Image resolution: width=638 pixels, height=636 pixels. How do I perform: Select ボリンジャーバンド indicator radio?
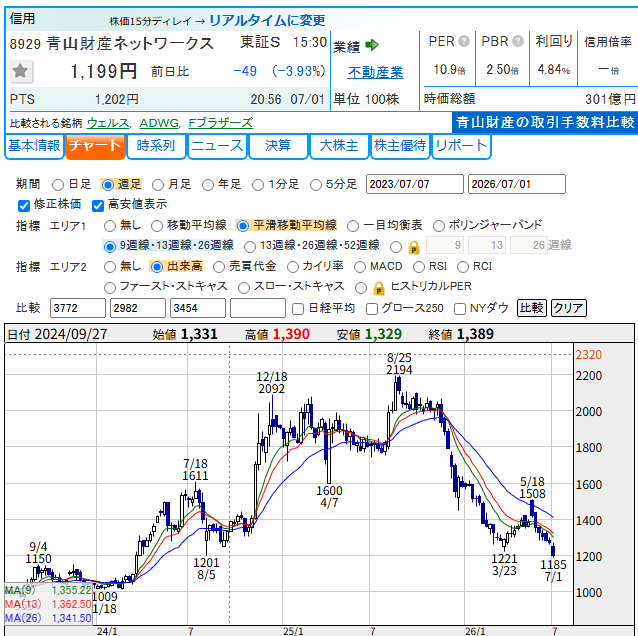(439, 226)
